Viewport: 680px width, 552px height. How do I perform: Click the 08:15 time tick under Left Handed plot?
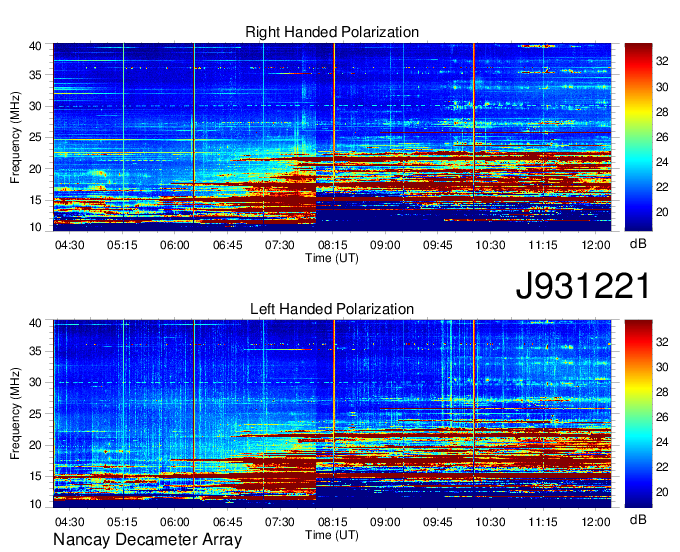(x=333, y=522)
